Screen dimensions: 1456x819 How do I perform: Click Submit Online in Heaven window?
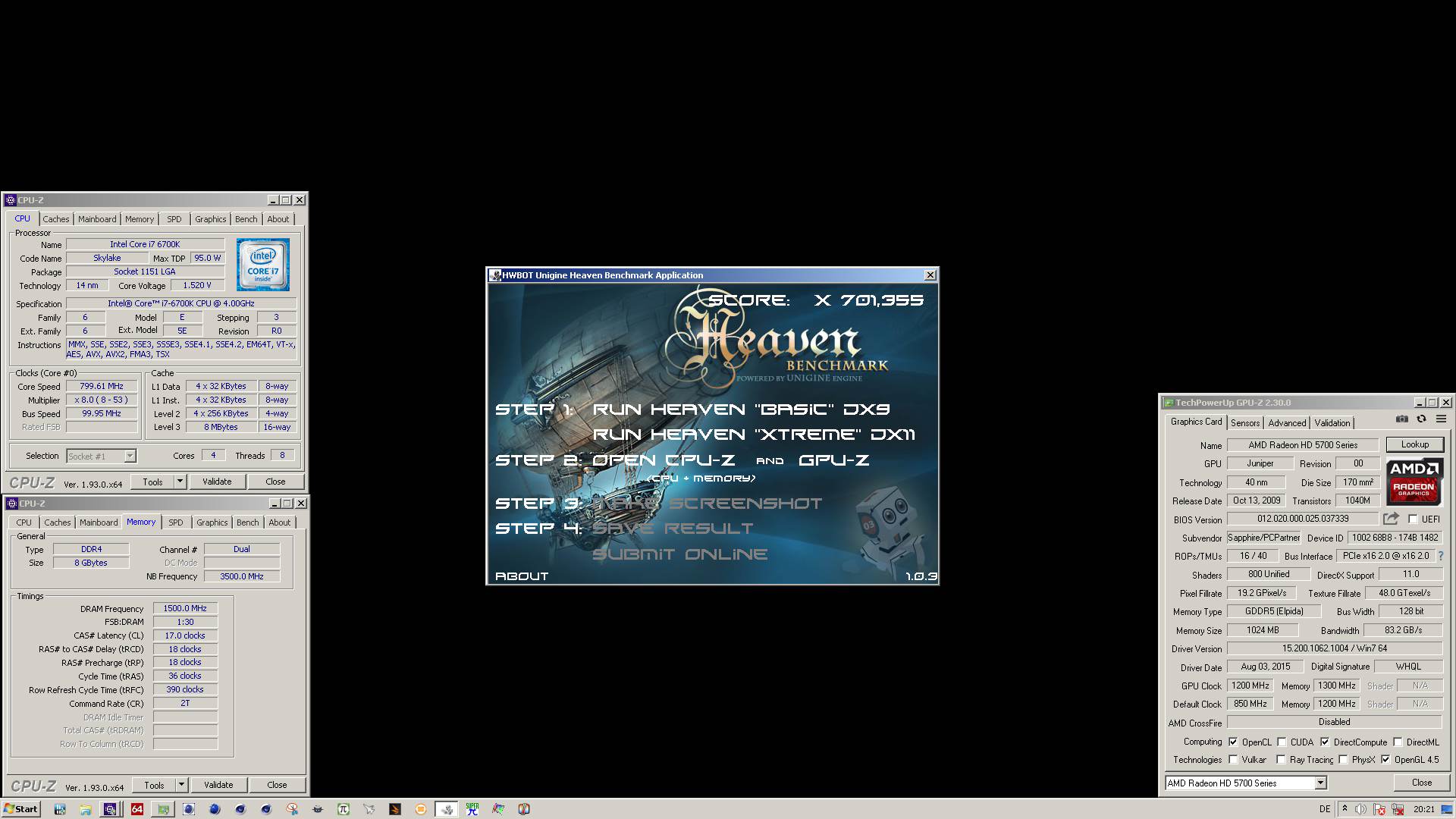(679, 554)
